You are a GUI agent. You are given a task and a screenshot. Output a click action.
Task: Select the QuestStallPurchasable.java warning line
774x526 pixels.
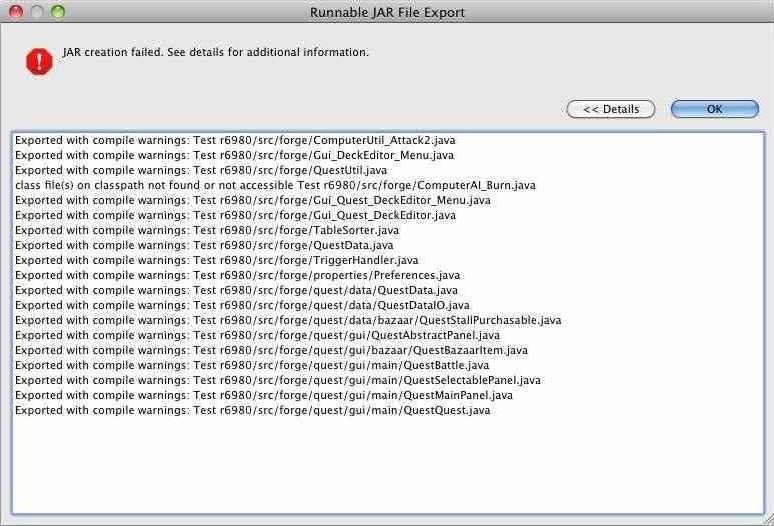(288, 320)
